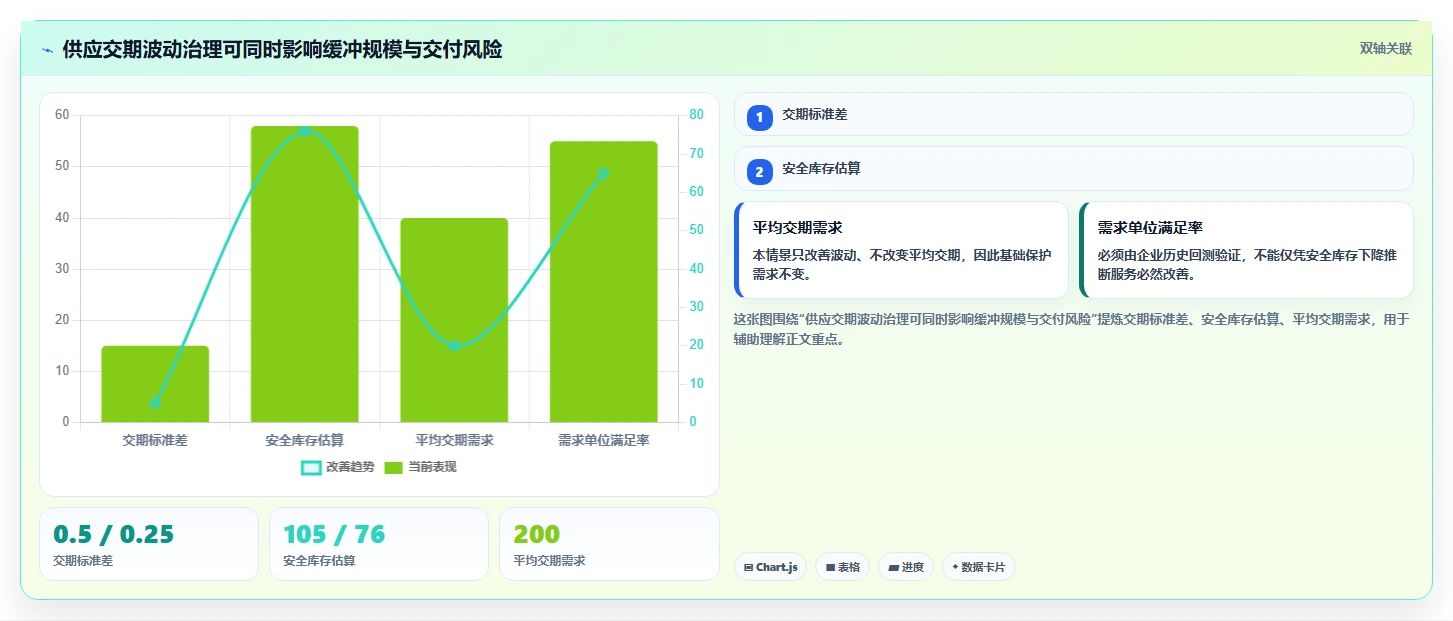Open list item 交期标准差

(1074, 114)
